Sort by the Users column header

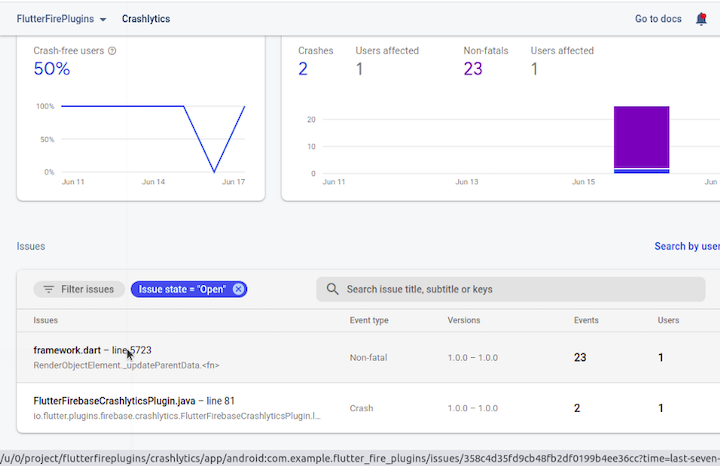coord(668,320)
